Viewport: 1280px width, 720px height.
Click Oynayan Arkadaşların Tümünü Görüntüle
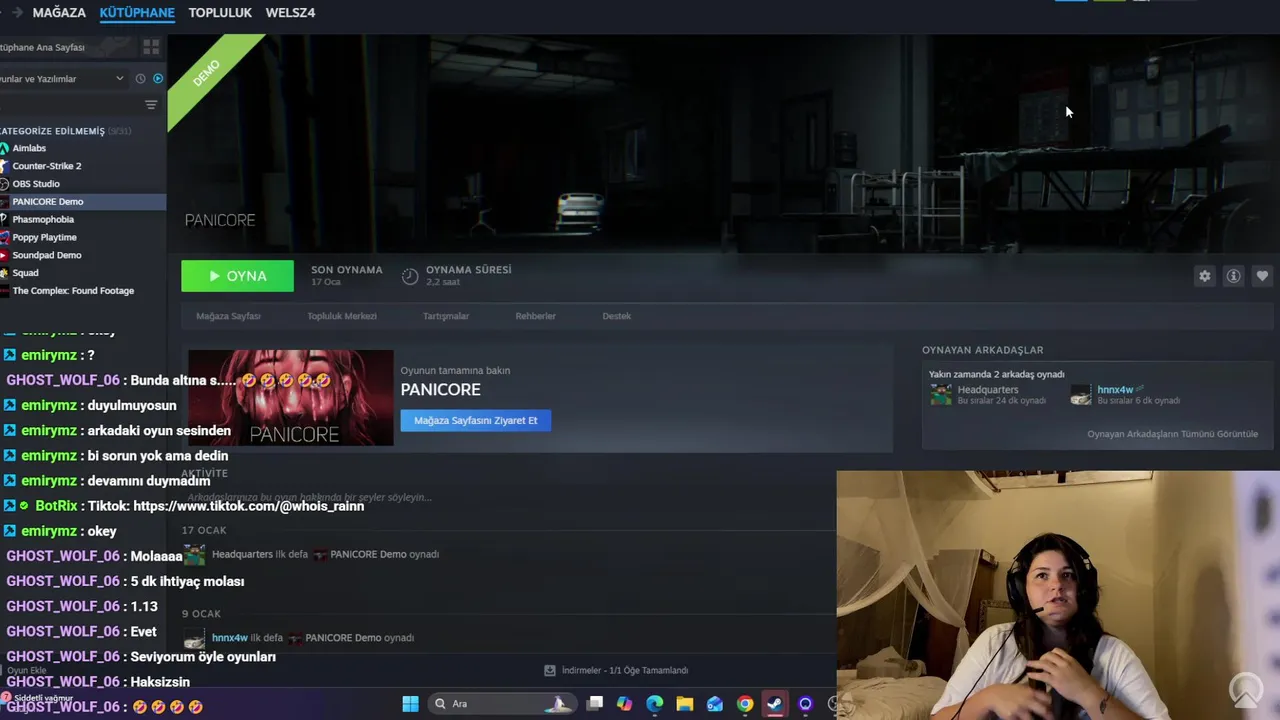[x=1172, y=434]
